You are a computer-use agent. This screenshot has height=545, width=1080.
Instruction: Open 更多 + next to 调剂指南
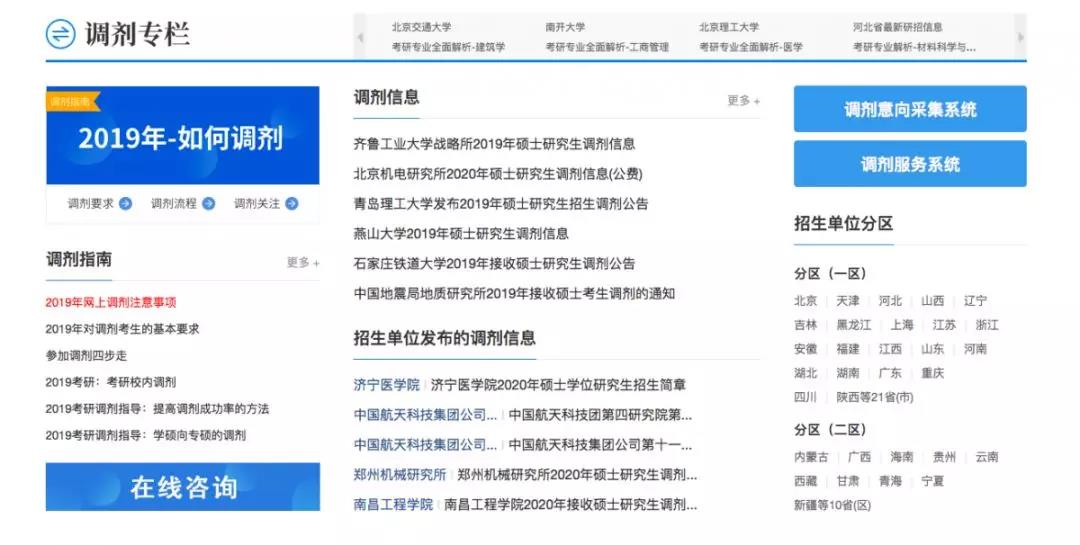[x=303, y=263]
